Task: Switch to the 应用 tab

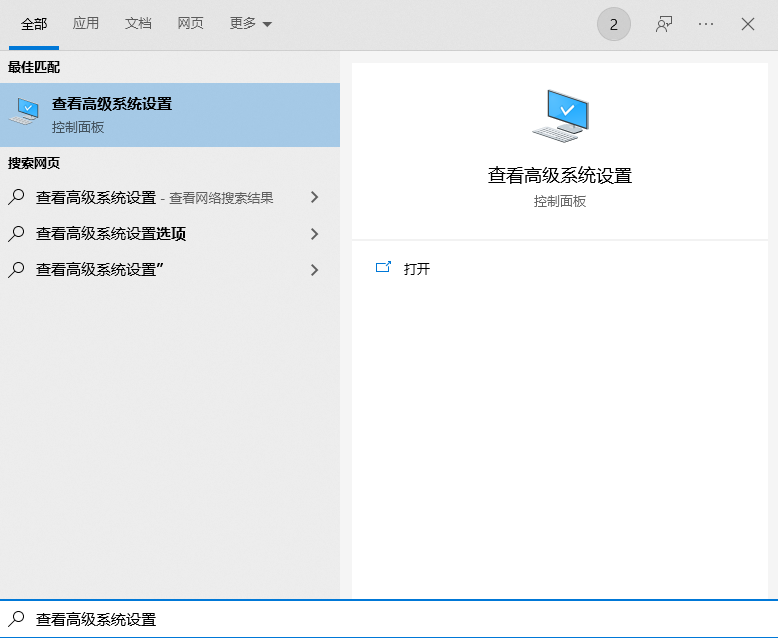Action: [x=85, y=23]
